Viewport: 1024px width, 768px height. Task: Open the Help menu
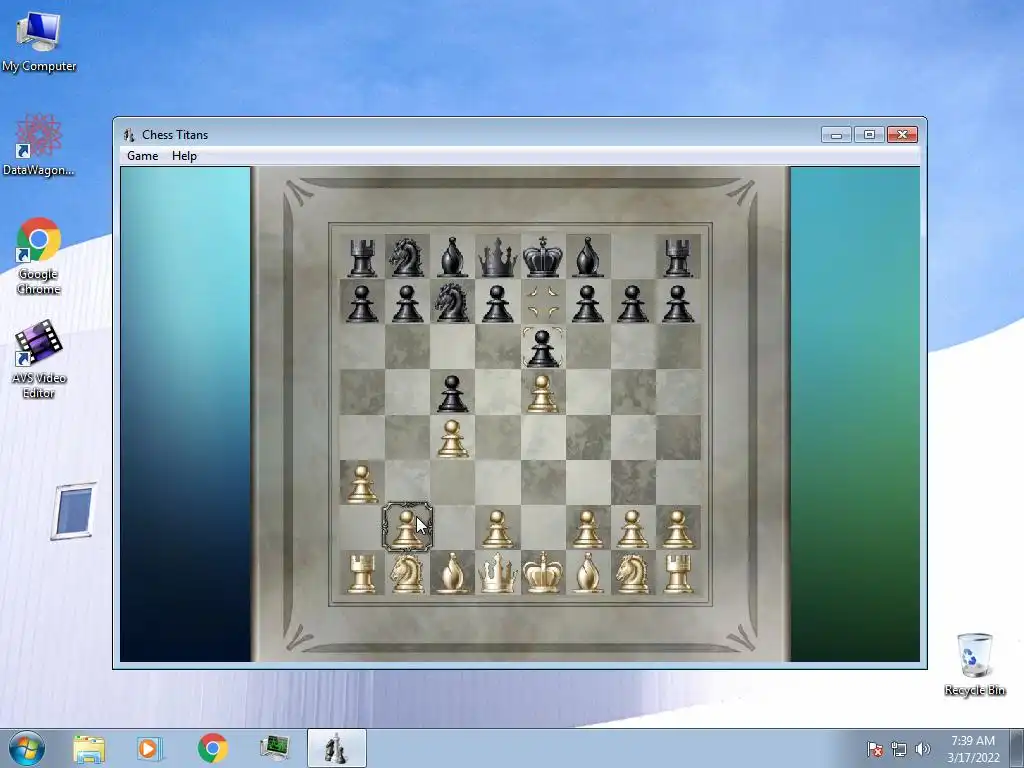coord(184,155)
